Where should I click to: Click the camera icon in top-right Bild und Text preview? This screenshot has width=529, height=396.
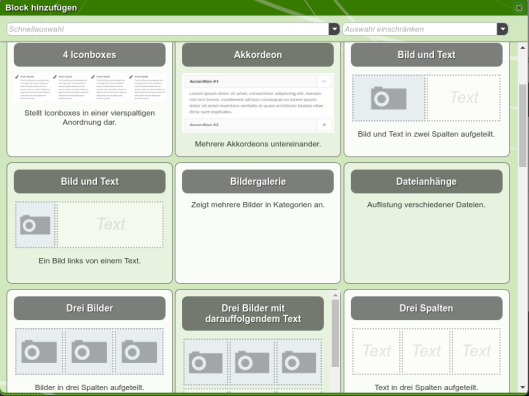point(388,98)
